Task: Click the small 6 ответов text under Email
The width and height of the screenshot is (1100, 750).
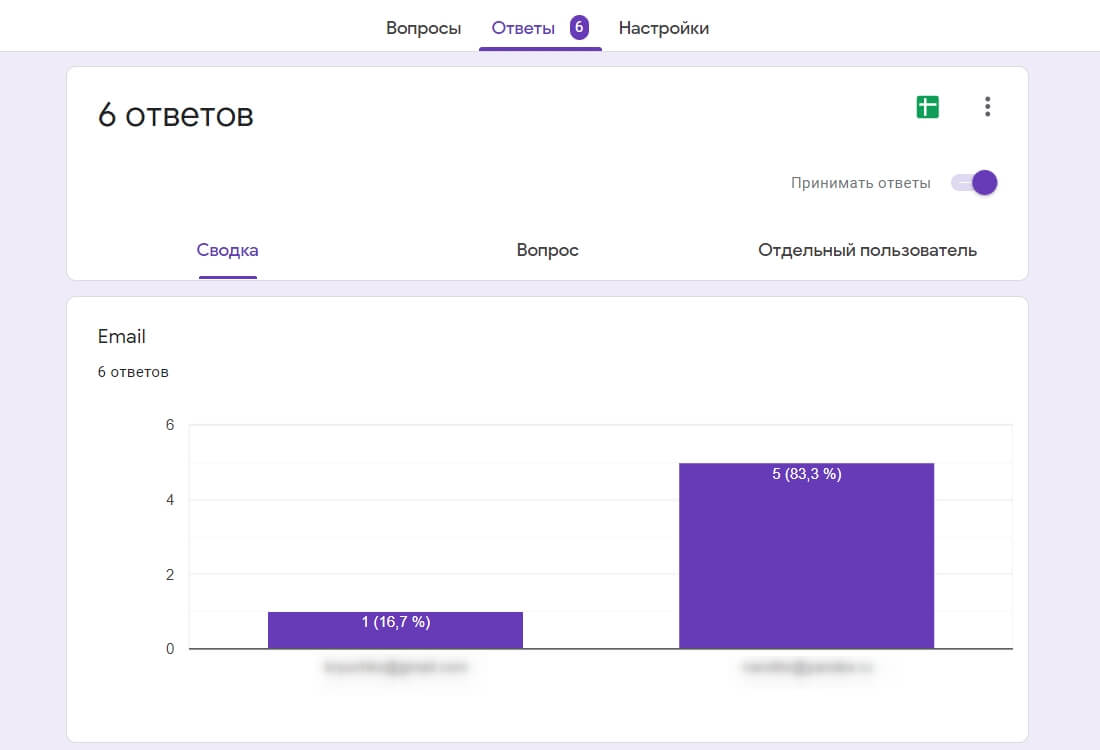Action: (x=133, y=372)
